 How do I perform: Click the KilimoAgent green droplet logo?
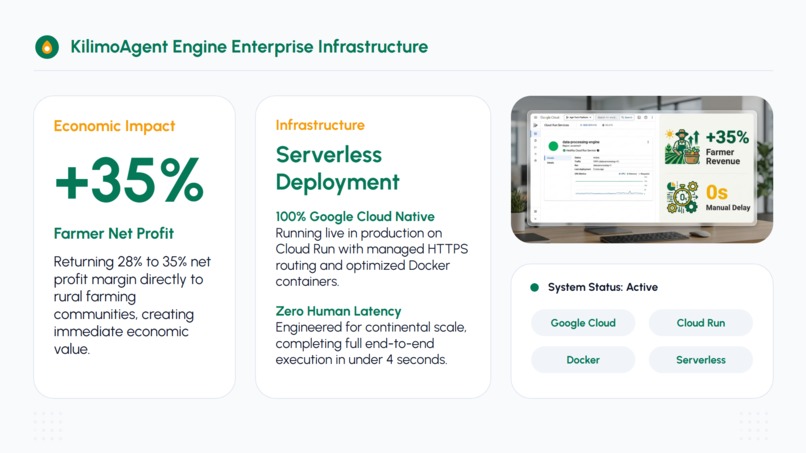47,47
